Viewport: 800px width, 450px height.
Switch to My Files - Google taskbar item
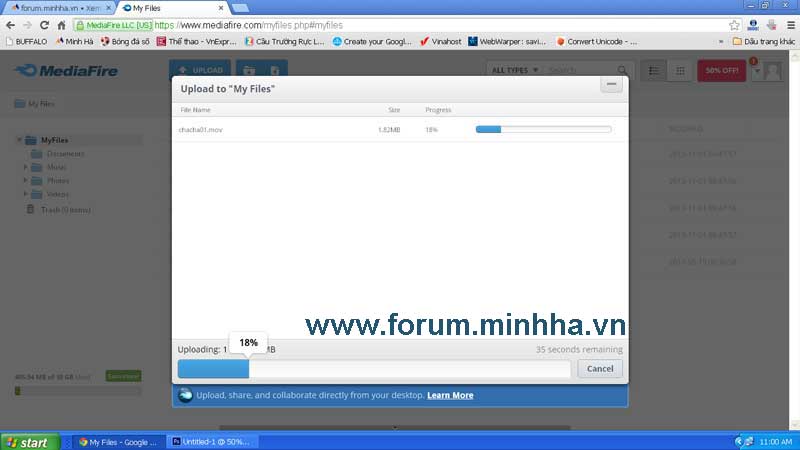118,442
